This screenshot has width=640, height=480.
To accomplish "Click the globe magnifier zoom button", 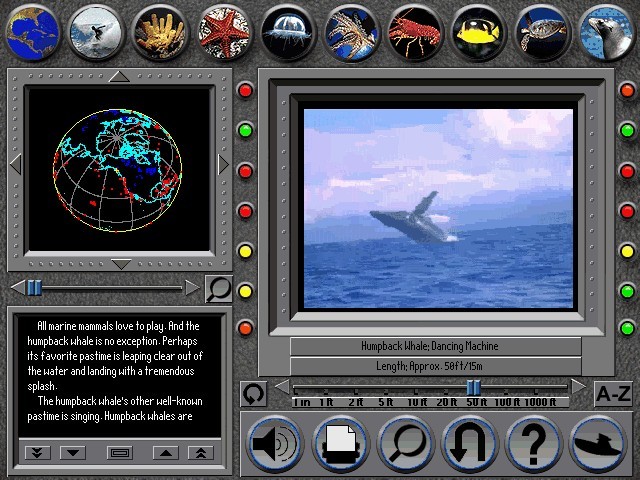I will 218,289.
